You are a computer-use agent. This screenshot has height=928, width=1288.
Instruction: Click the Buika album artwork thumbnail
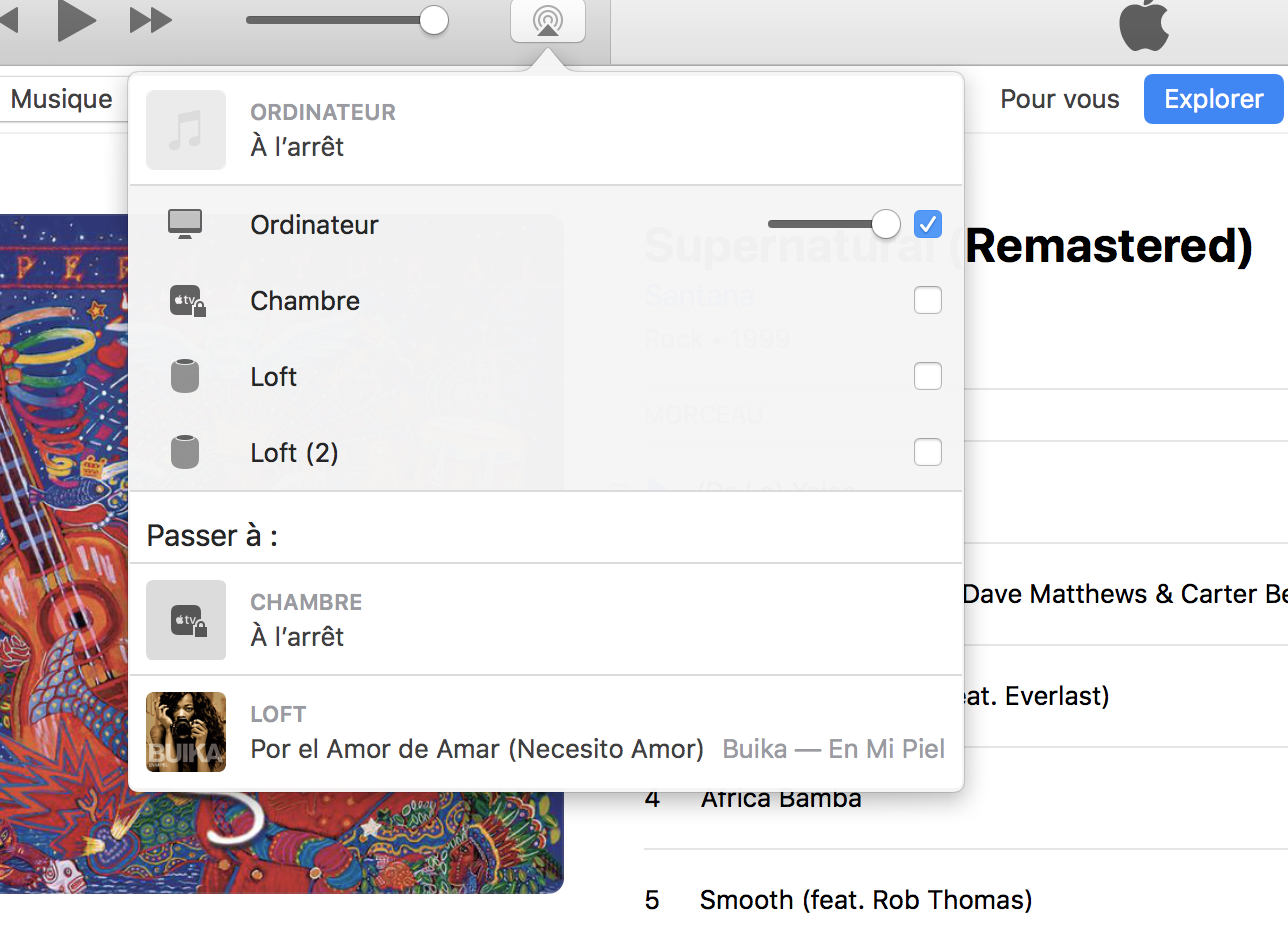(x=186, y=732)
